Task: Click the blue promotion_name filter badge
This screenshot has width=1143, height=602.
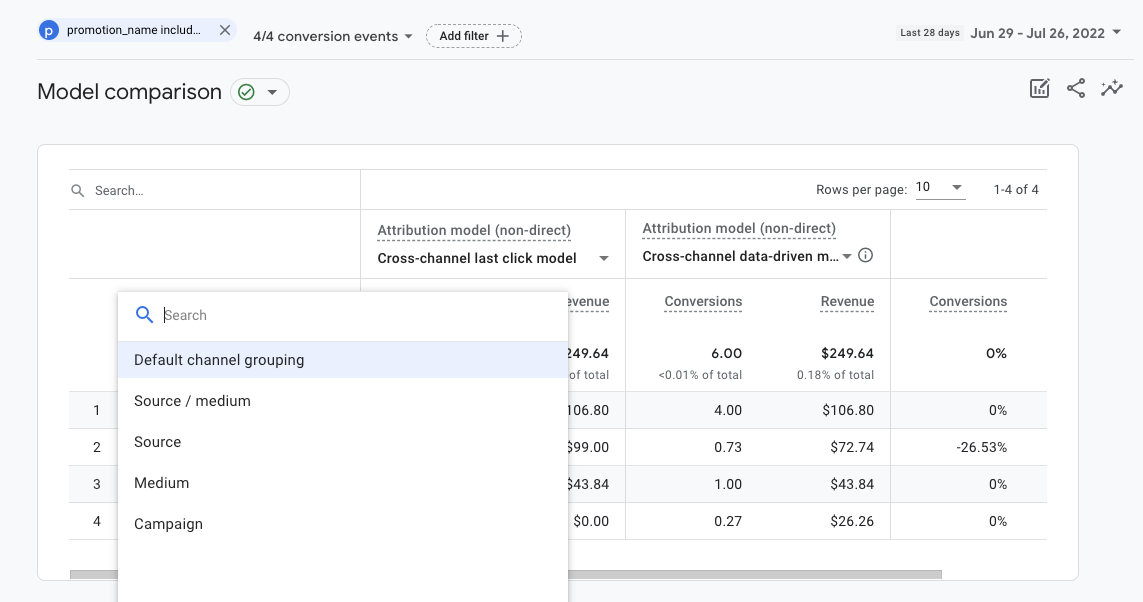Action: click(48, 31)
